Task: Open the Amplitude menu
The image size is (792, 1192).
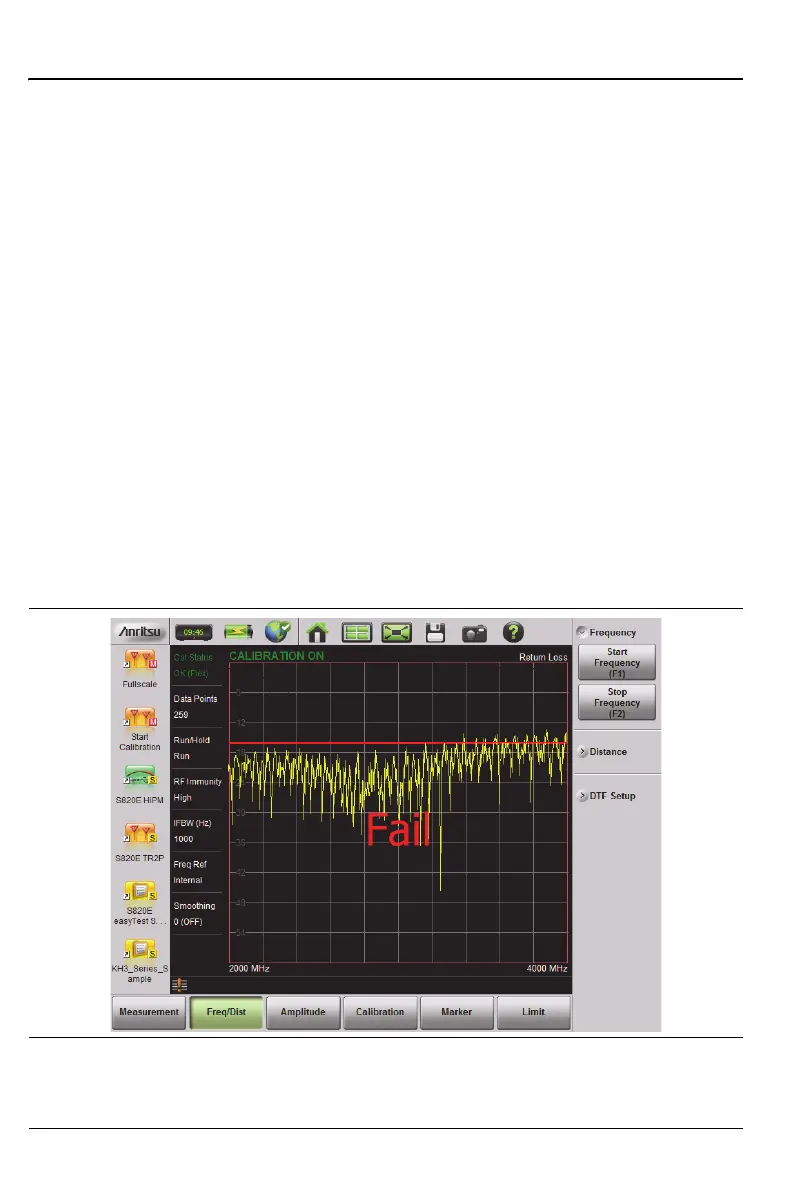Action: point(303,1013)
